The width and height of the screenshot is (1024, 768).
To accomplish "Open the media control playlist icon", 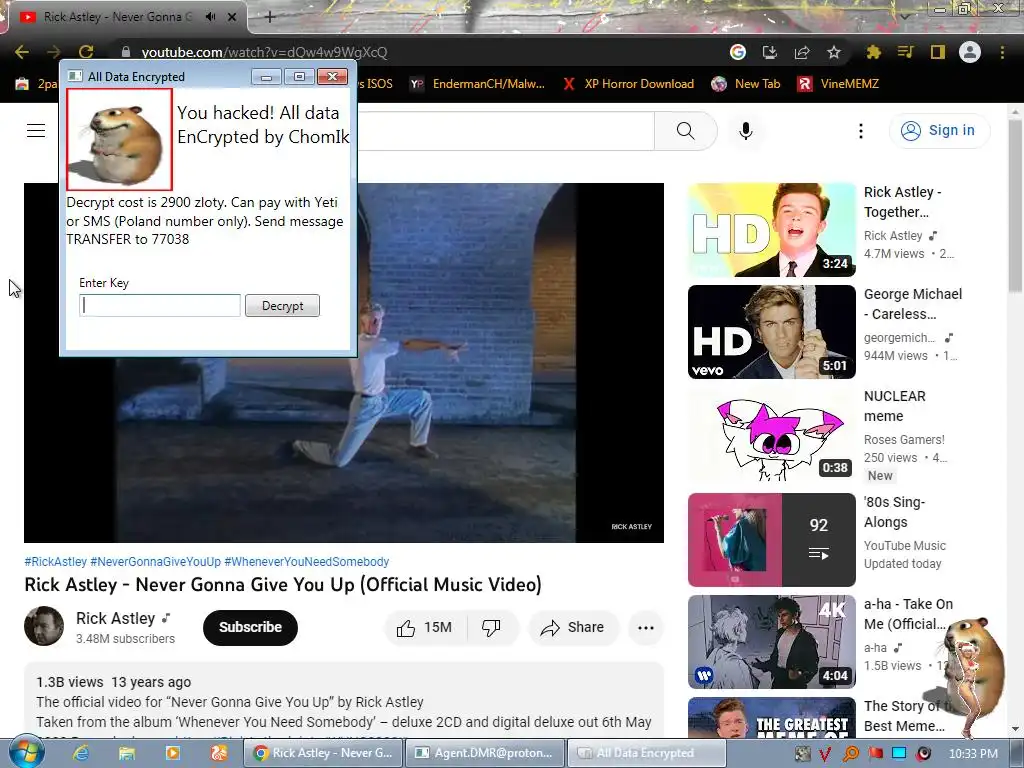I will 905,52.
